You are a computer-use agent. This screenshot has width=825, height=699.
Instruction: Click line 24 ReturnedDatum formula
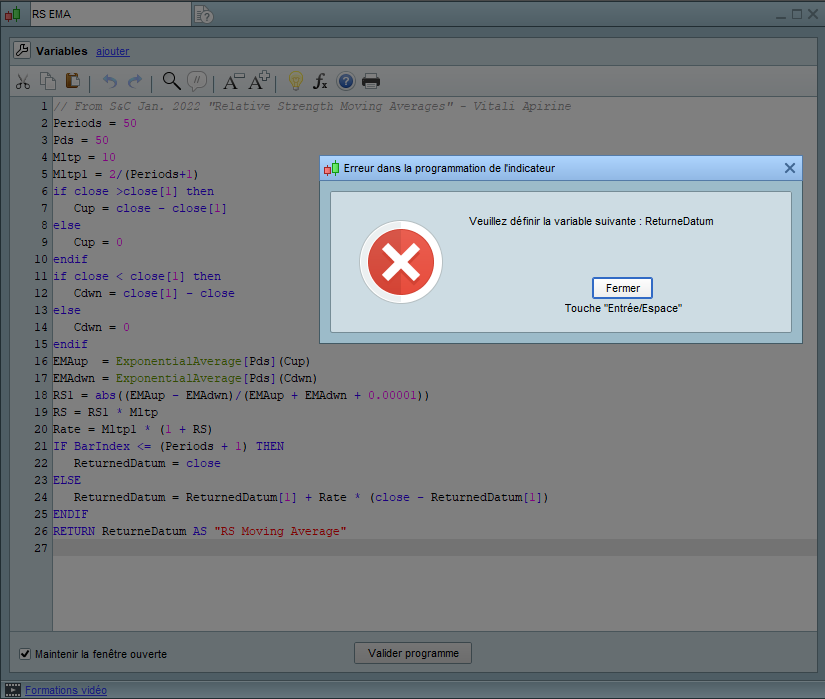(311, 497)
